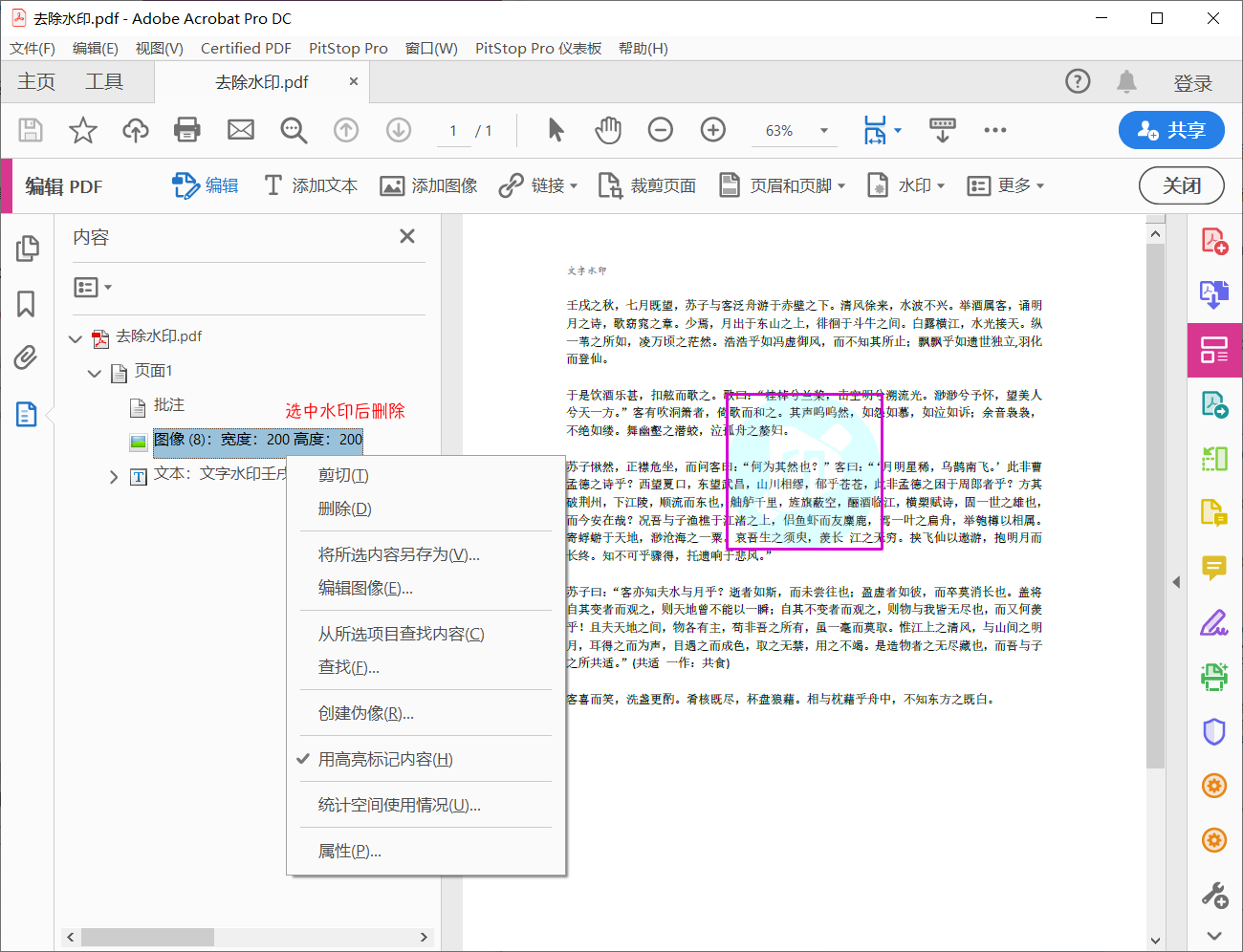The image size is (1243, 952).
Task: Zoom out with the minus icon
Action: pyautogui.click(x=661, y=130)
